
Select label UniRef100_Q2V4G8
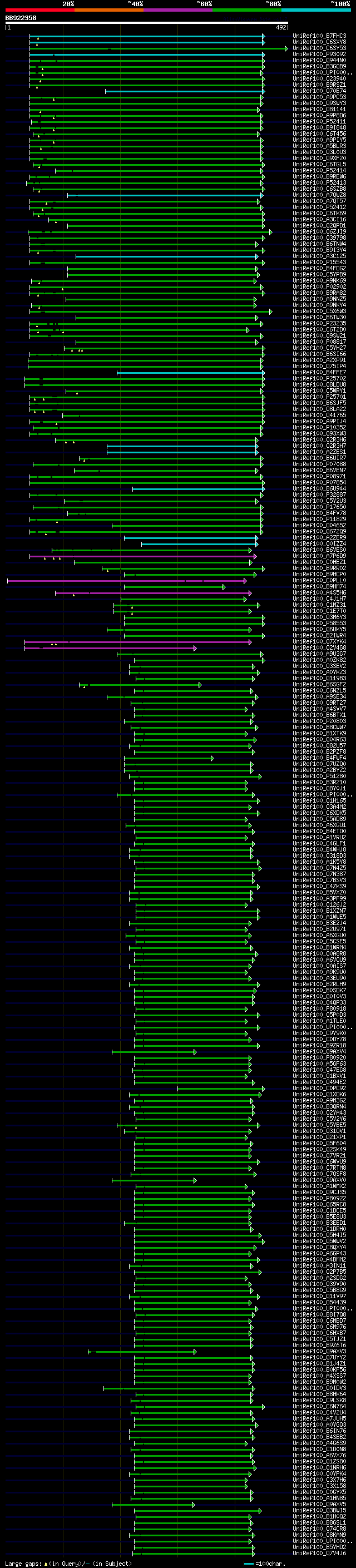click(x=319, y=647)
